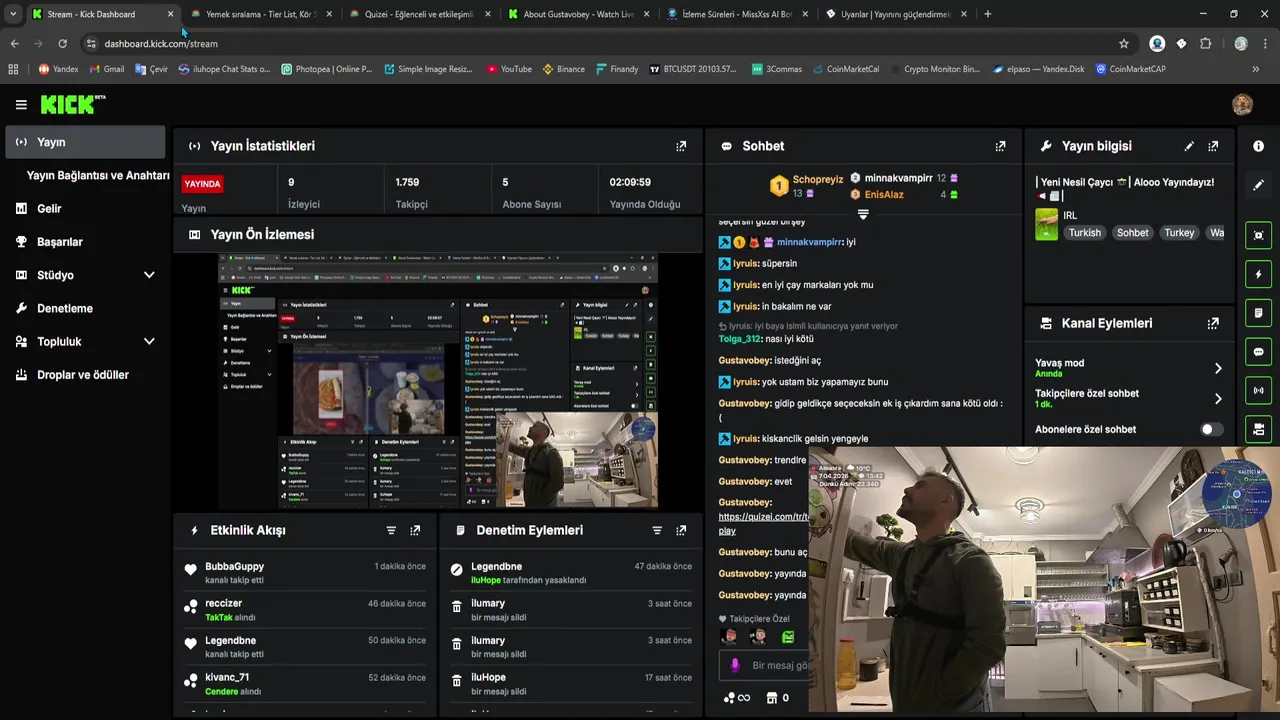This screenshot has width=1280, height=720.
Task: Open the hamburger menu next to Kick logo
Action: 21,105
